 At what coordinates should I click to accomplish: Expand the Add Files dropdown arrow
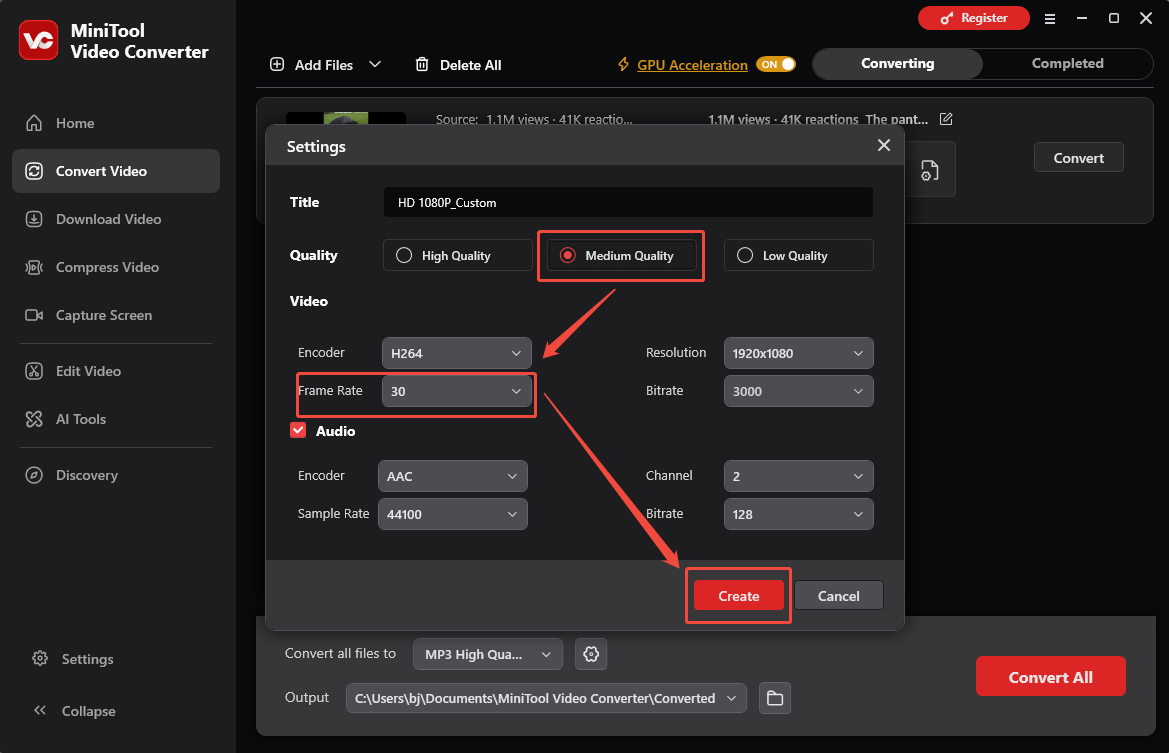375,64
